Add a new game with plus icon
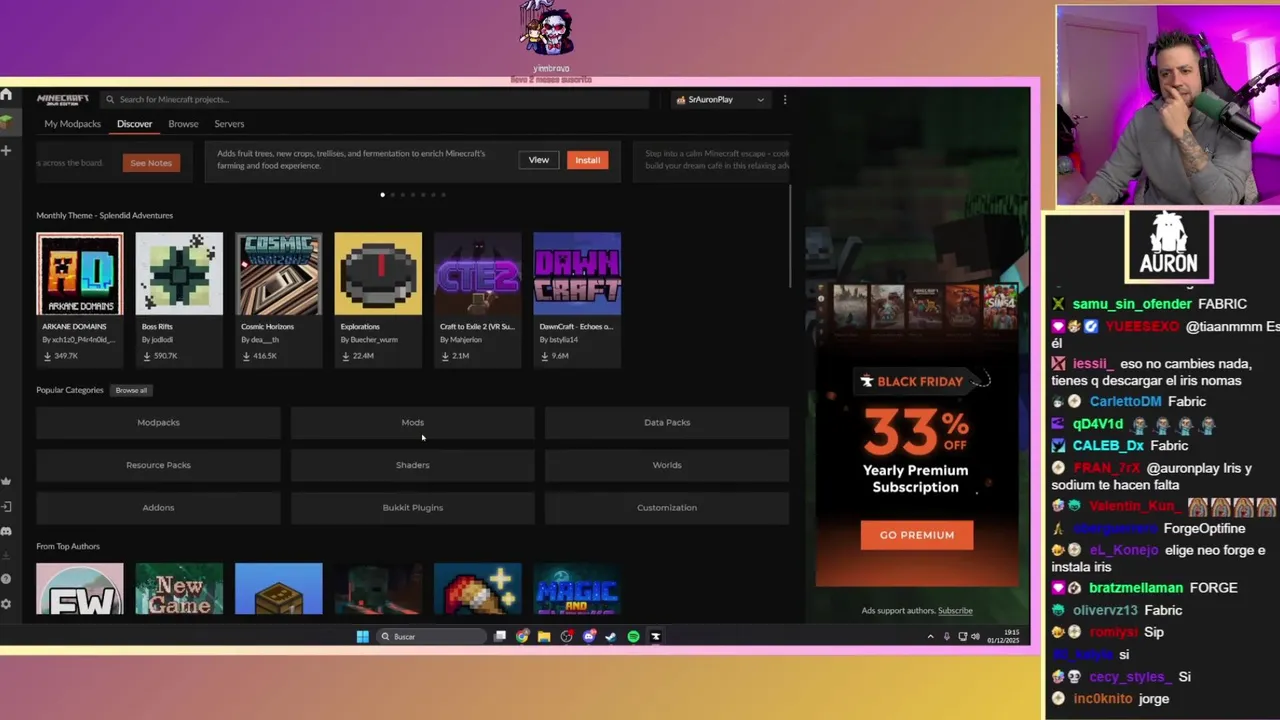The height and width of the screenshot is (720, 1280). 6,150
